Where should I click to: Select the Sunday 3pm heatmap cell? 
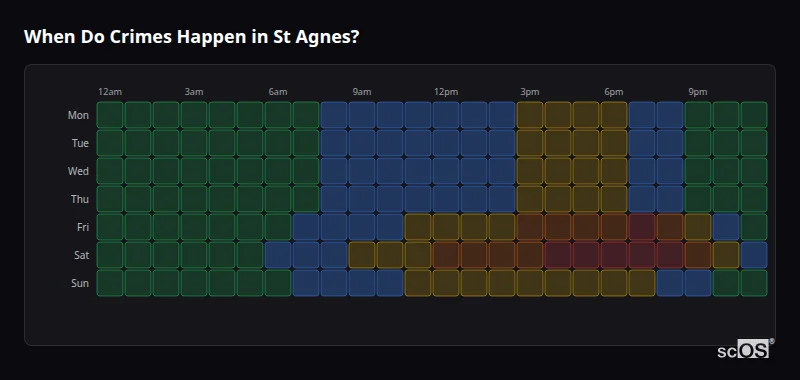[530, 283]
